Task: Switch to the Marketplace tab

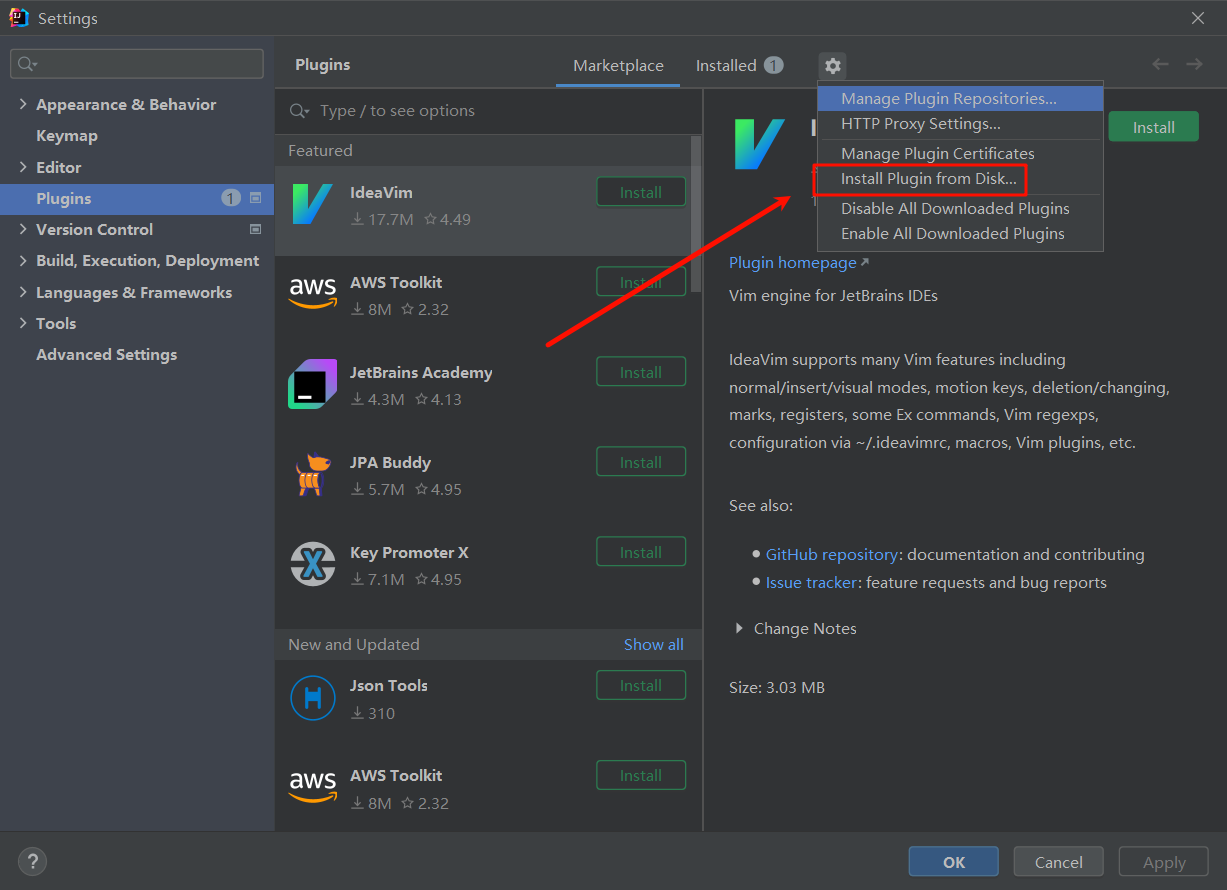Action: pos(618,65)
